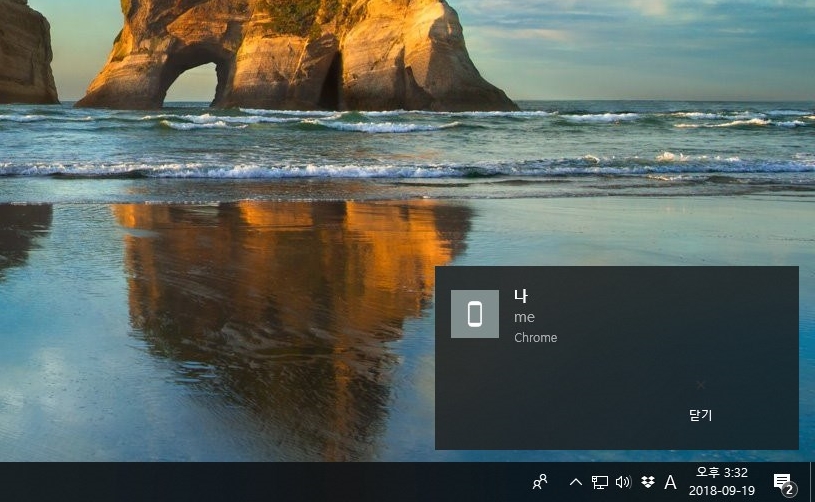
Task: Click the Show desktop strip at taskbar end
Action: click(x=812, y=482)
